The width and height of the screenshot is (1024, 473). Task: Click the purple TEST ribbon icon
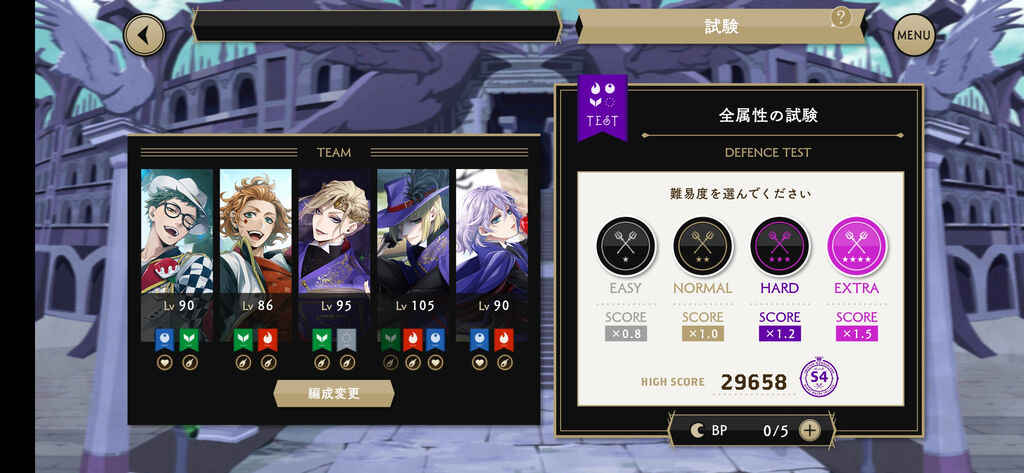602,107
